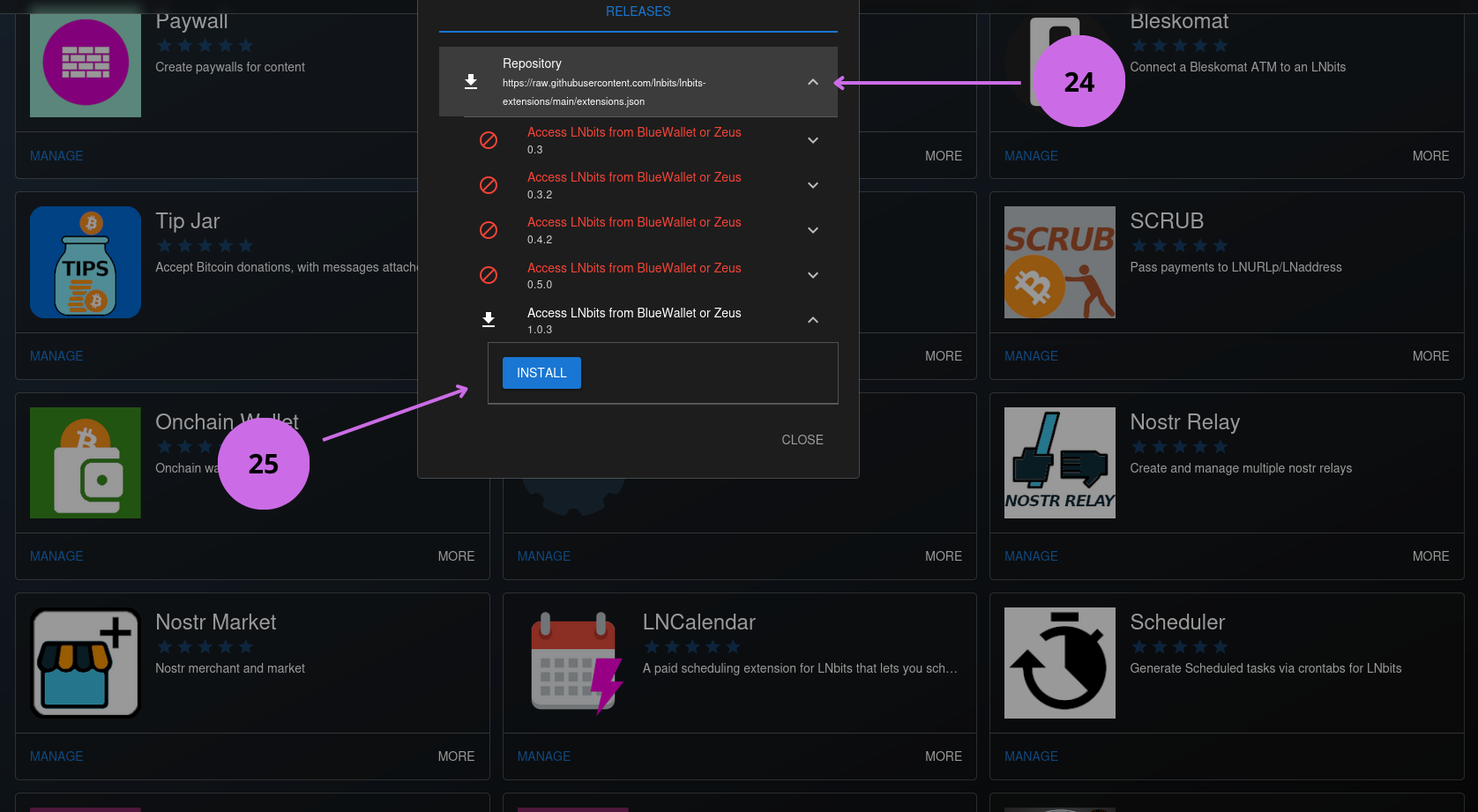Viewport: 1478px width, 812px height.
Task: Open MANAGE for Tip Jar extension
Action: coord(56,356)
